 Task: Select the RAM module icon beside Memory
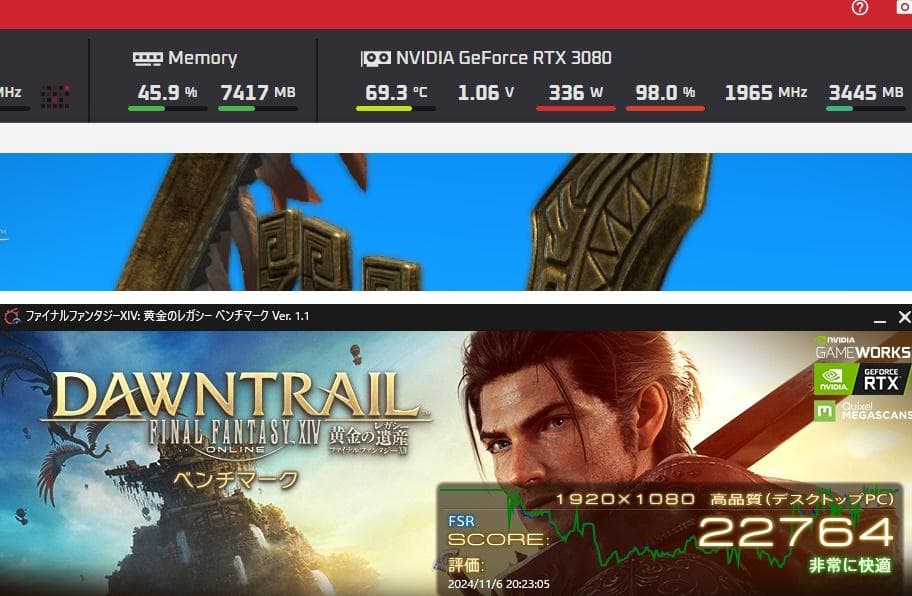pyautogui.click(x=148, y=58)
